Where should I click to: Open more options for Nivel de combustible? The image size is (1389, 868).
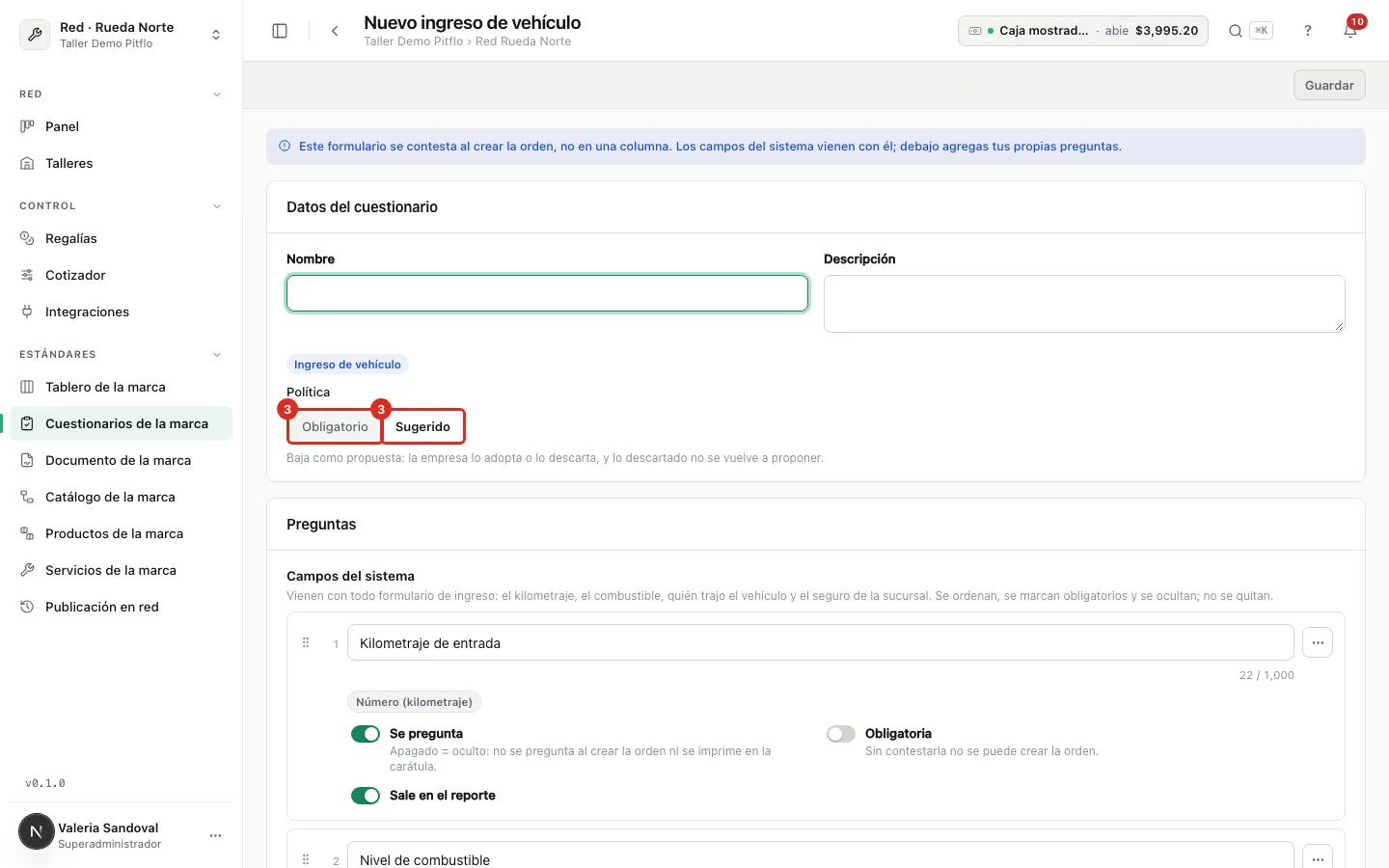click(1318, 858)
